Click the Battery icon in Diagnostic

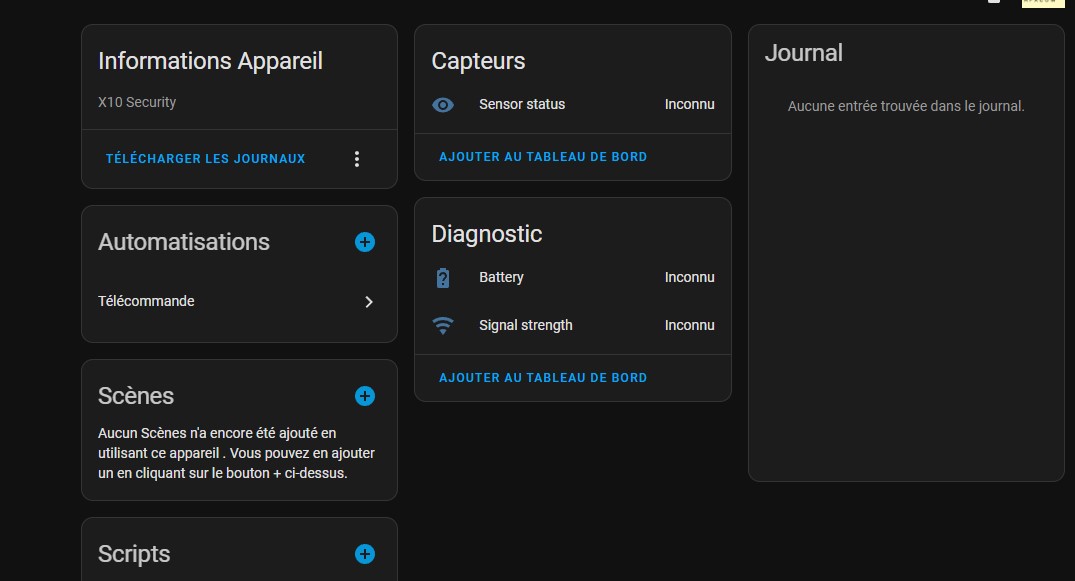pyautogui.click(x=443, y=278)
